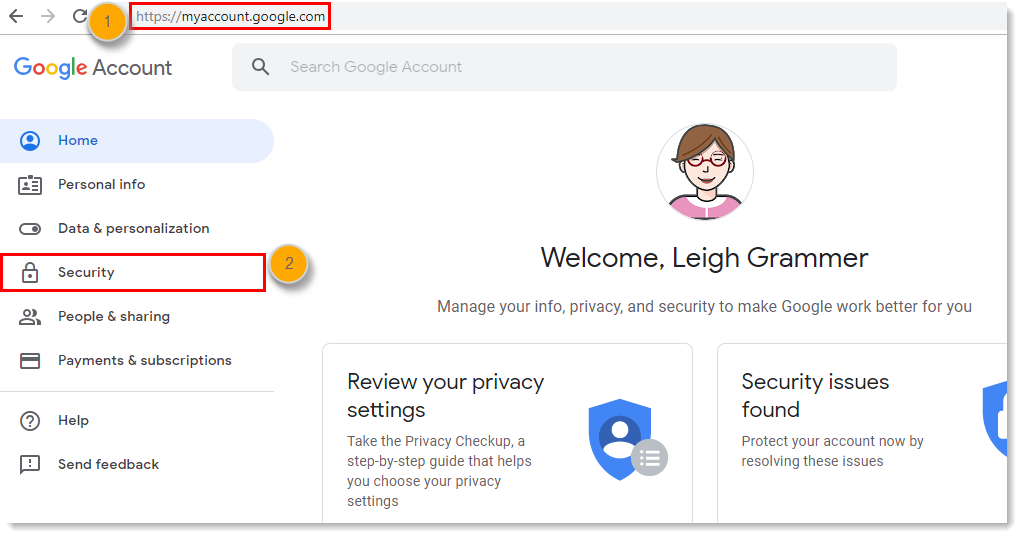Open People & sharing section
The image size is (1022, 538).
[114, 316]
